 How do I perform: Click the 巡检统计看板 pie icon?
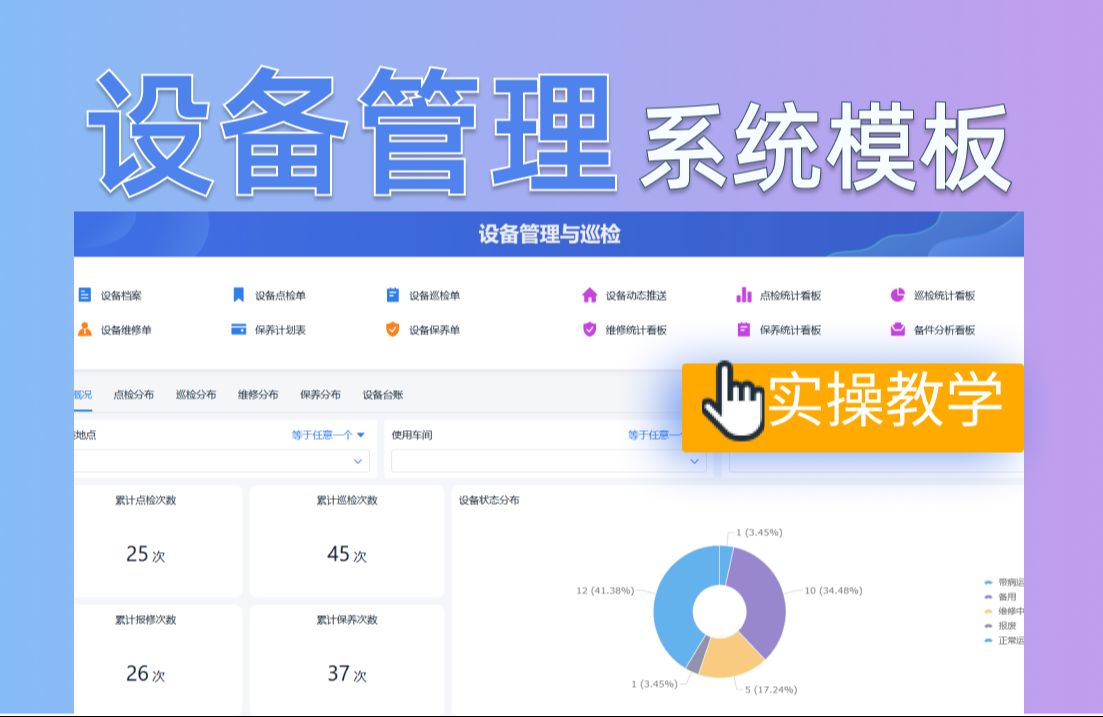point(898,295)
